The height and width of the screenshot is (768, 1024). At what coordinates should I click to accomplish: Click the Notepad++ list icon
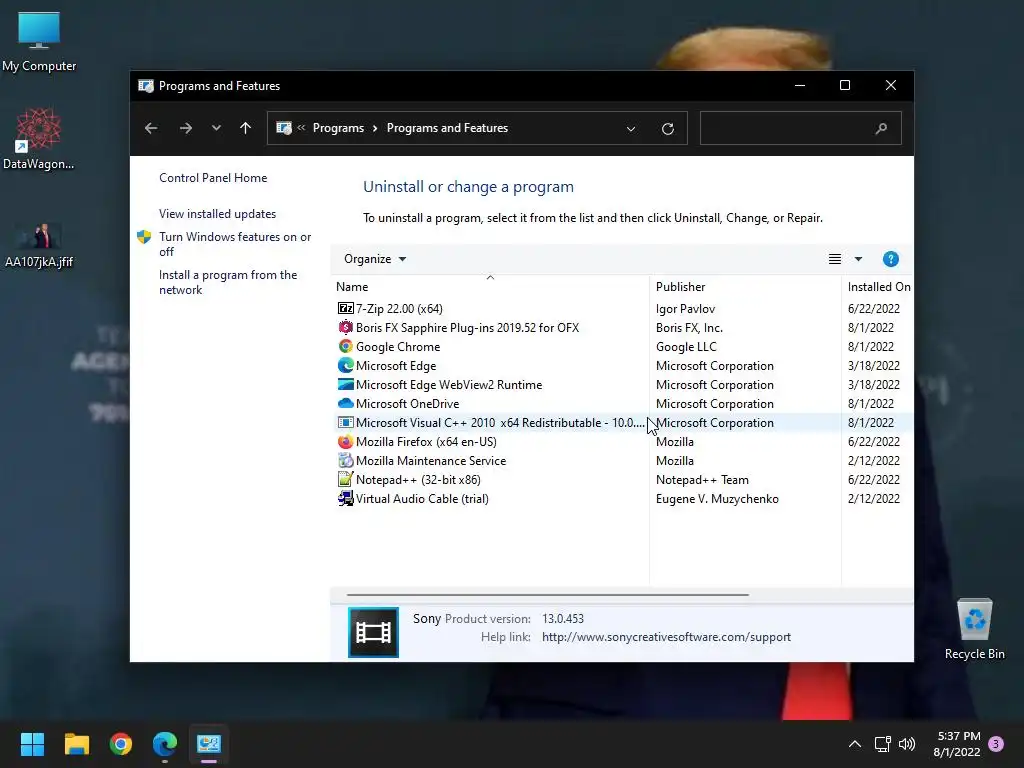(345, 479)
